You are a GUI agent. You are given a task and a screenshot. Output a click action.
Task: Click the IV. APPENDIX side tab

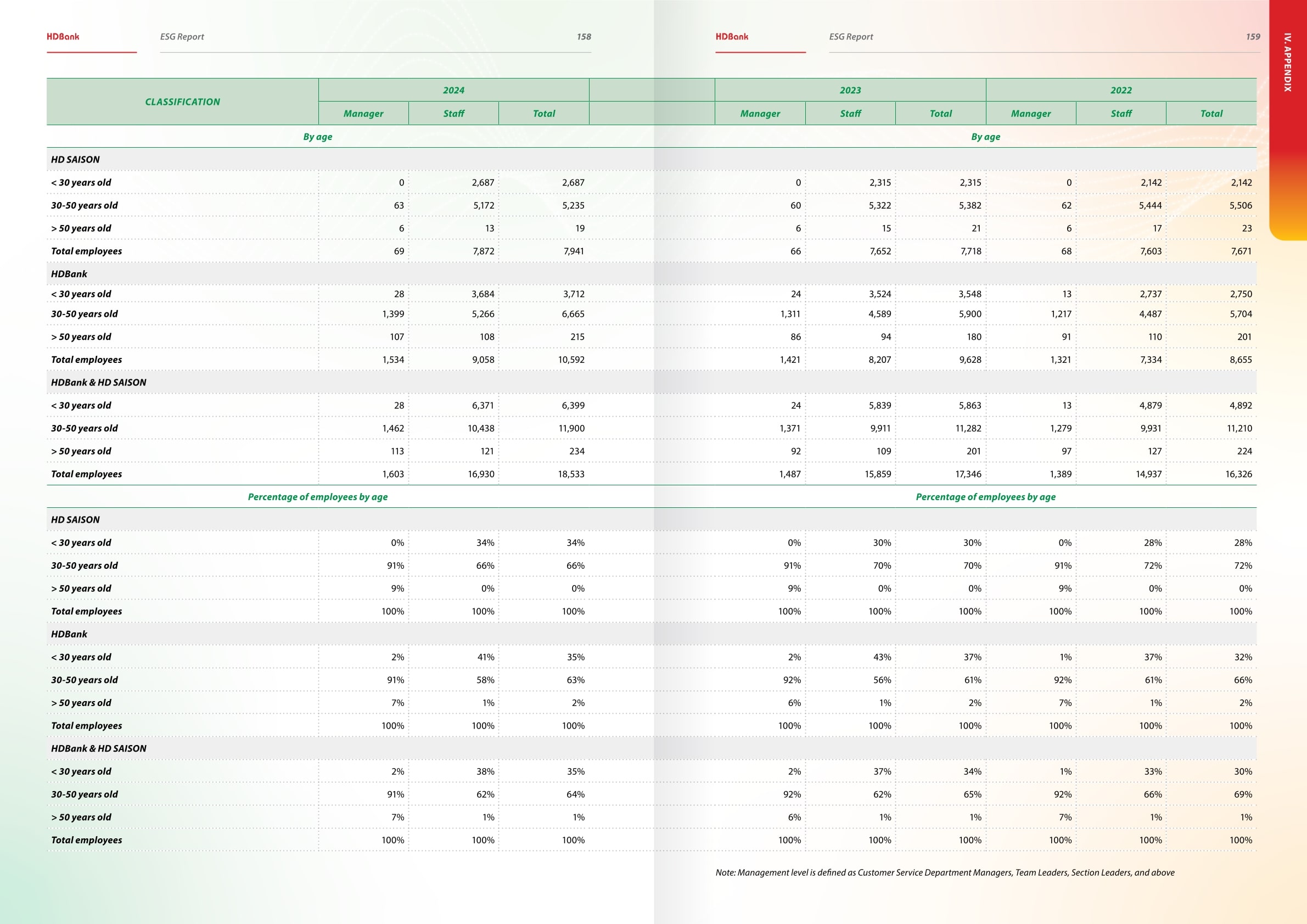pyautogui.click(x=1287, y=63)
